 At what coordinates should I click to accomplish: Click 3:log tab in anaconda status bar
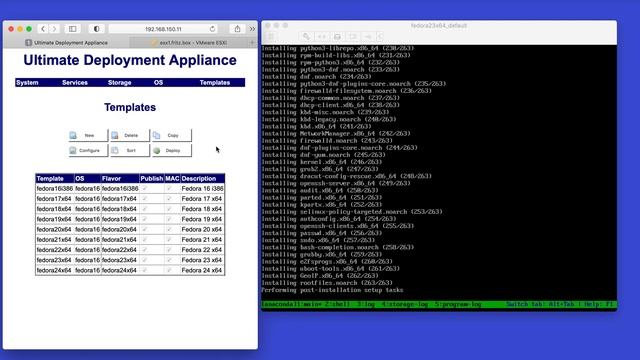click(366, 304)
